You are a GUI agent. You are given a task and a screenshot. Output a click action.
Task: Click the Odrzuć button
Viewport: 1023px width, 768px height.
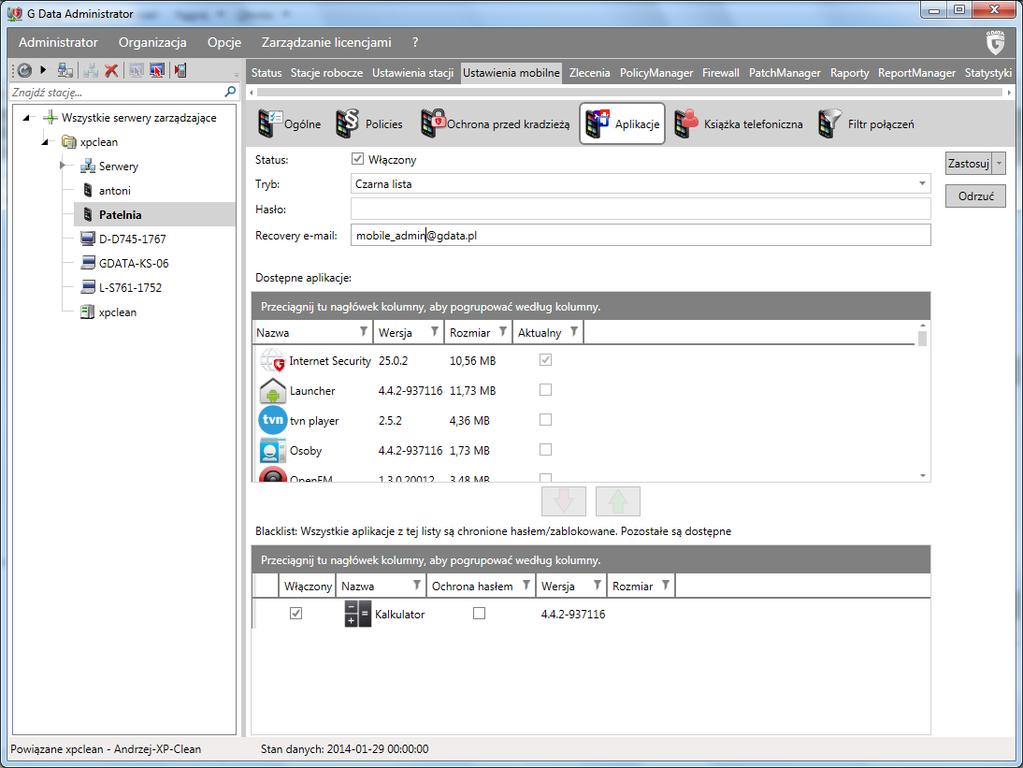975,196
